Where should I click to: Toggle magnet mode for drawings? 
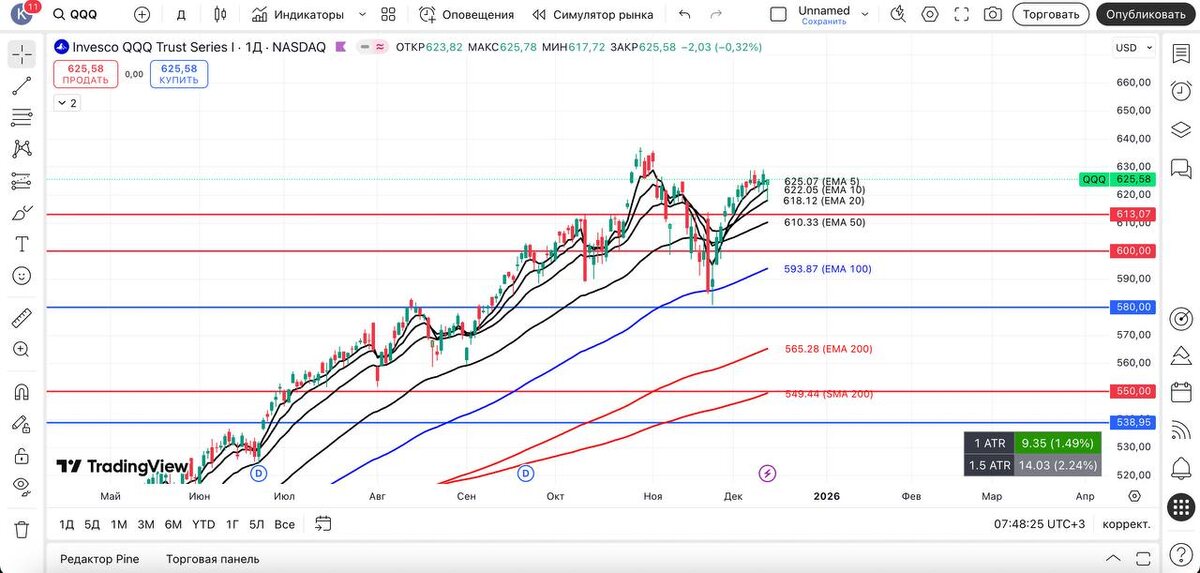[x=22, y=392]
